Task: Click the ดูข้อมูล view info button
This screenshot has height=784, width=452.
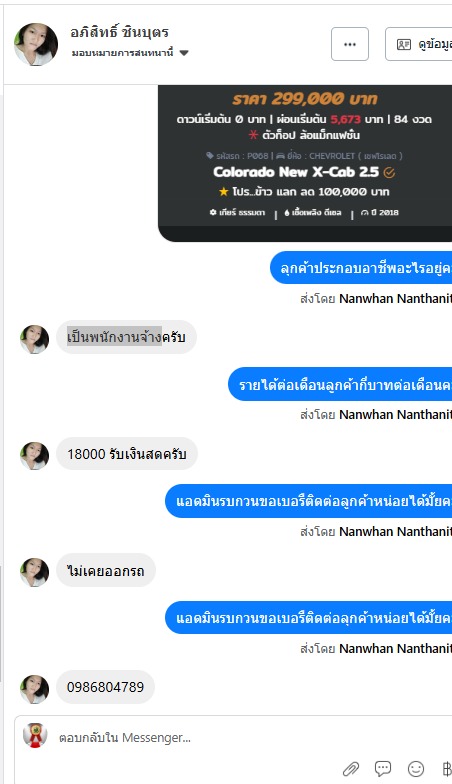Action: [419, 44]
